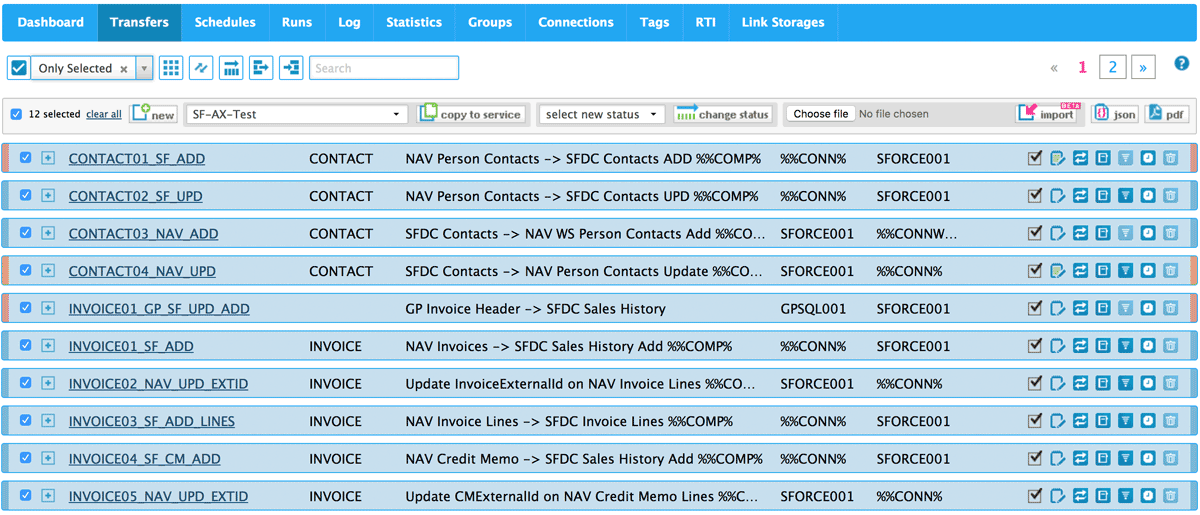
Task: Click the 'new' transfer button
Action: click(153, 113)
